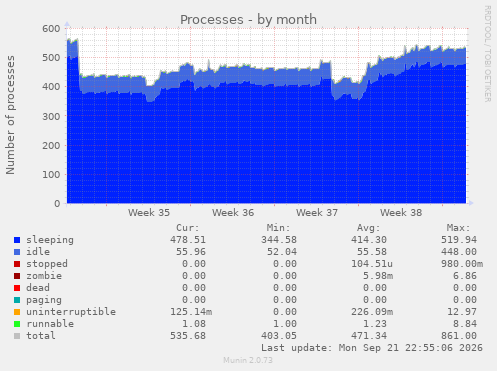497x371 pixels.
Task: Click the 'Processes - by month' title
Action: [248, 20]
